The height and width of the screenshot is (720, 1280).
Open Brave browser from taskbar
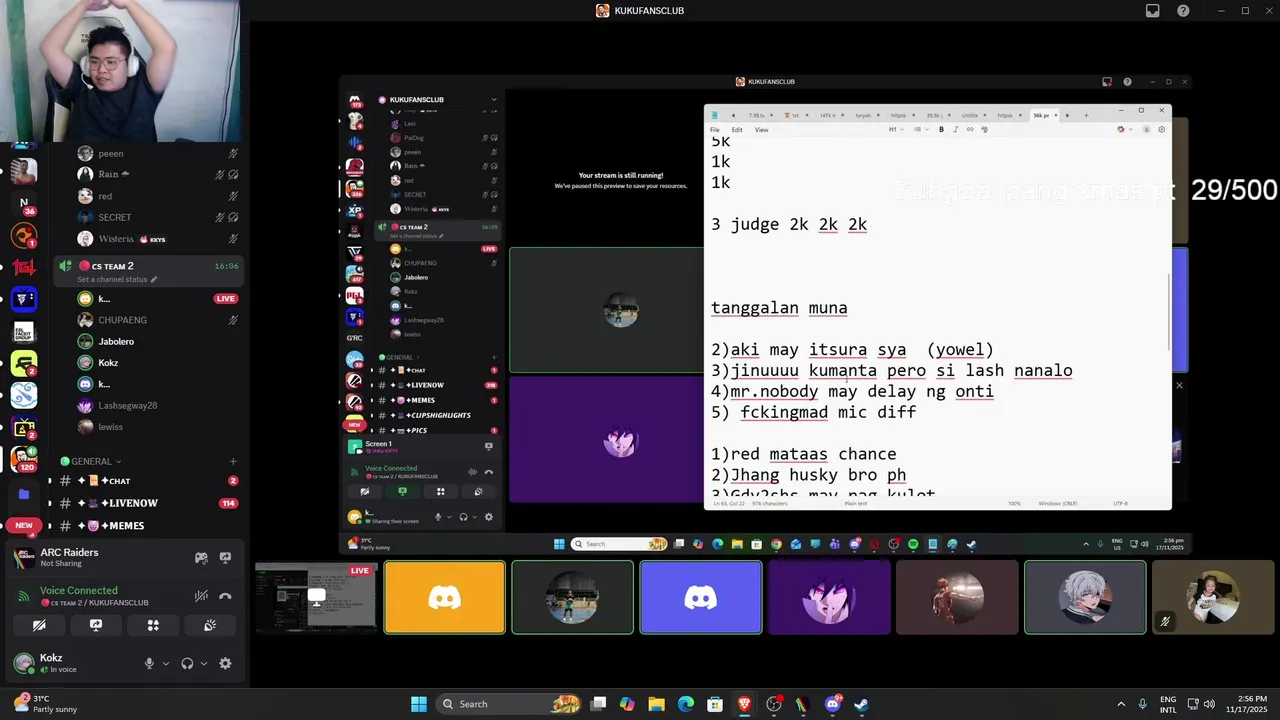(744, 704)
